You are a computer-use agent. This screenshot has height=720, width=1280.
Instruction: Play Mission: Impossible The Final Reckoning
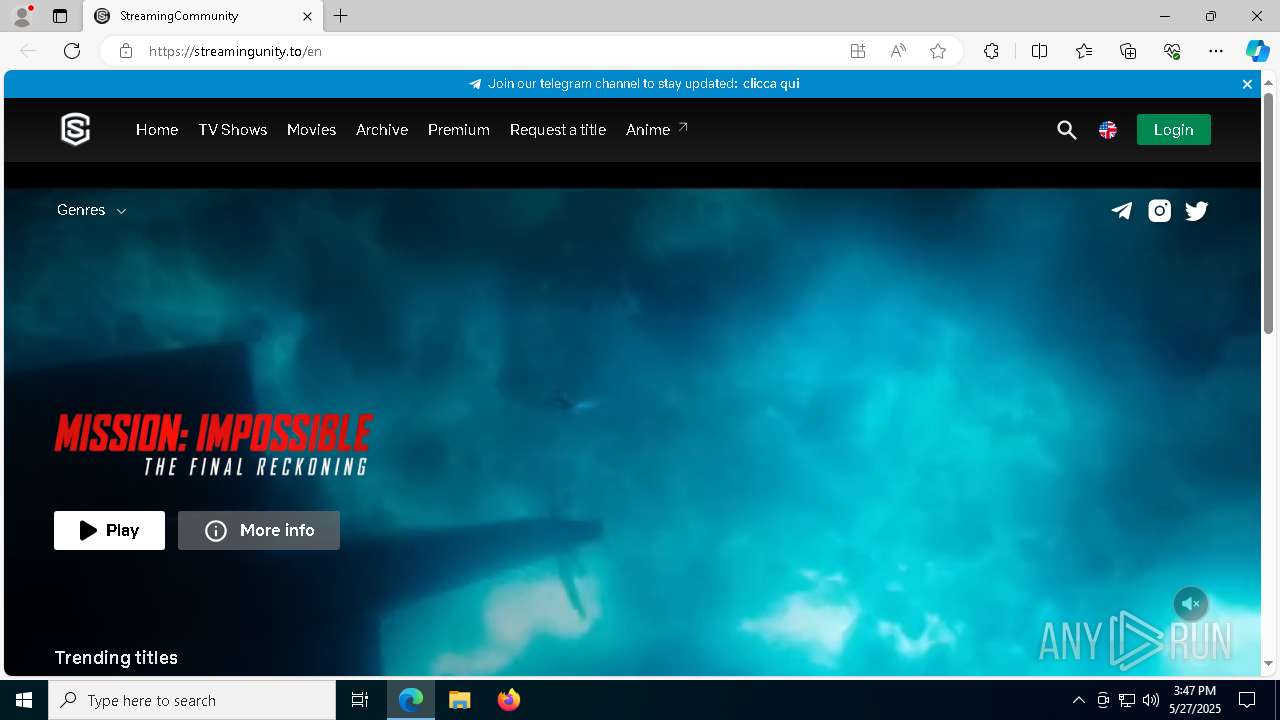[109, 531]
